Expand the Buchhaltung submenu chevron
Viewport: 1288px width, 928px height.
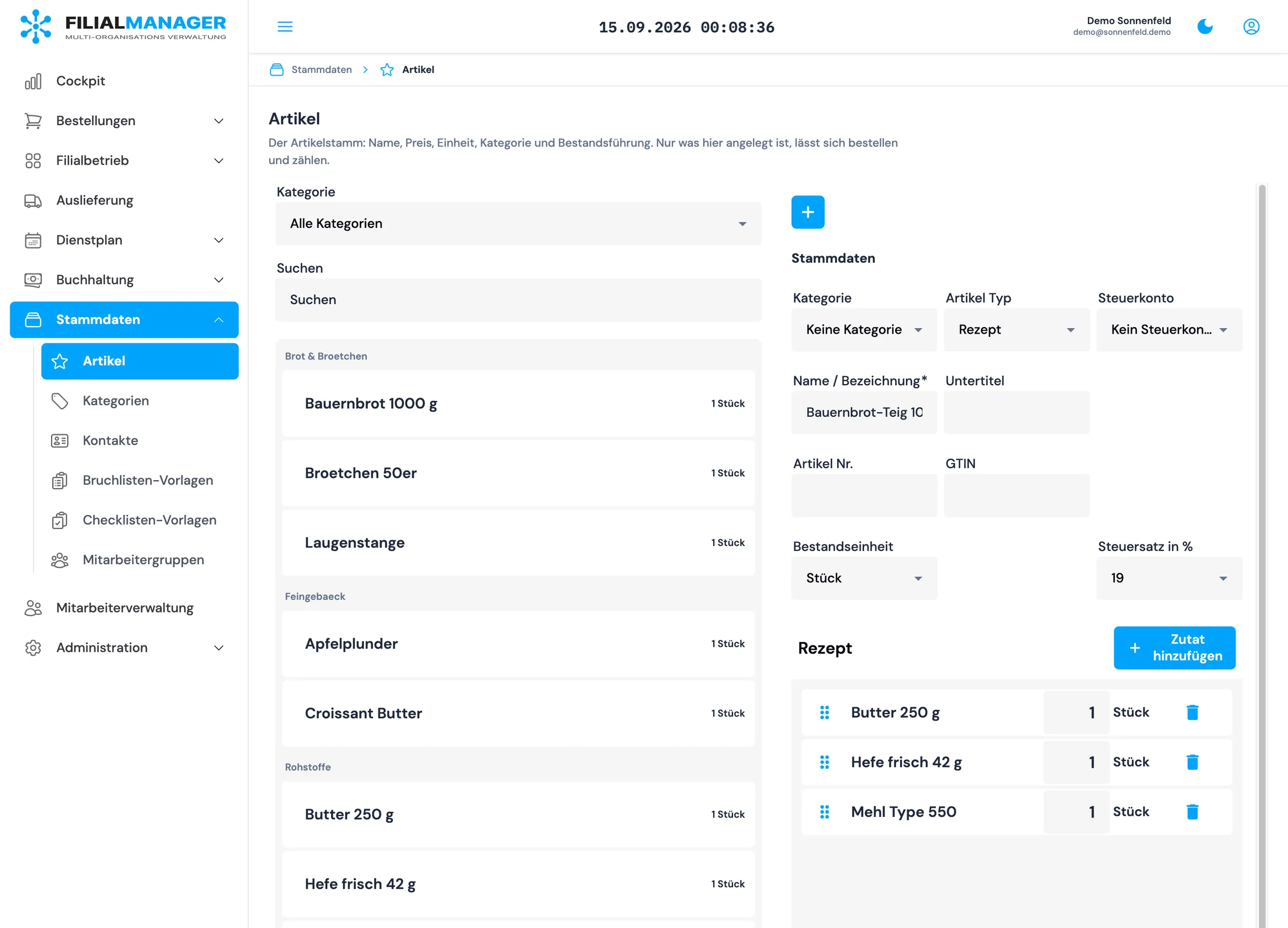[218, 280]
